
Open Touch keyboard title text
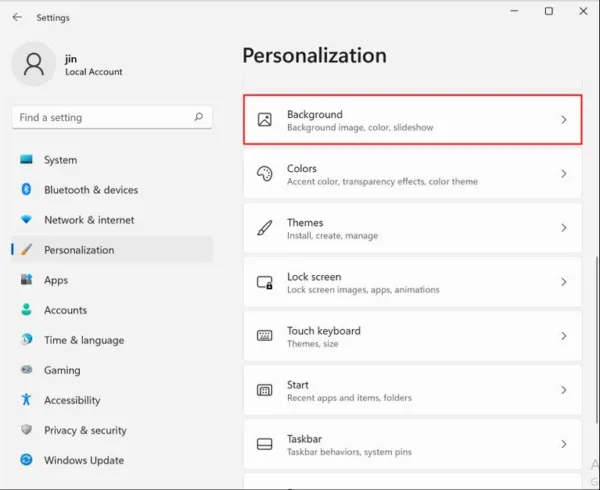(324, 331)
